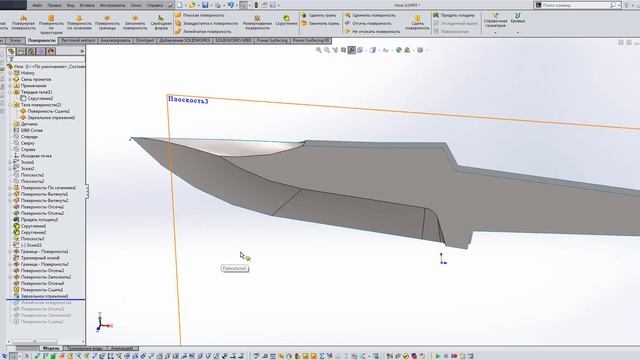Select the Swept Surface (Поверхность по траектории) tool

(x=51, y=24)
